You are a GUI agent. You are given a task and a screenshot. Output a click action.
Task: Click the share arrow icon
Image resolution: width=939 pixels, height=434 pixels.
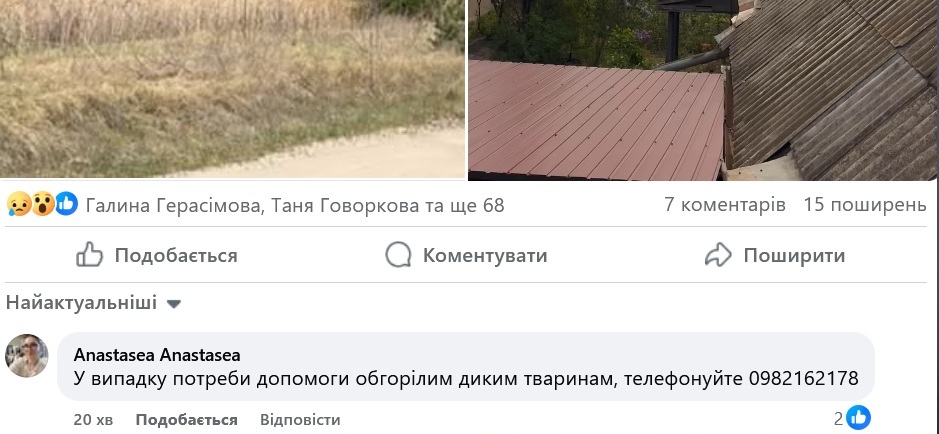point(718,255)
